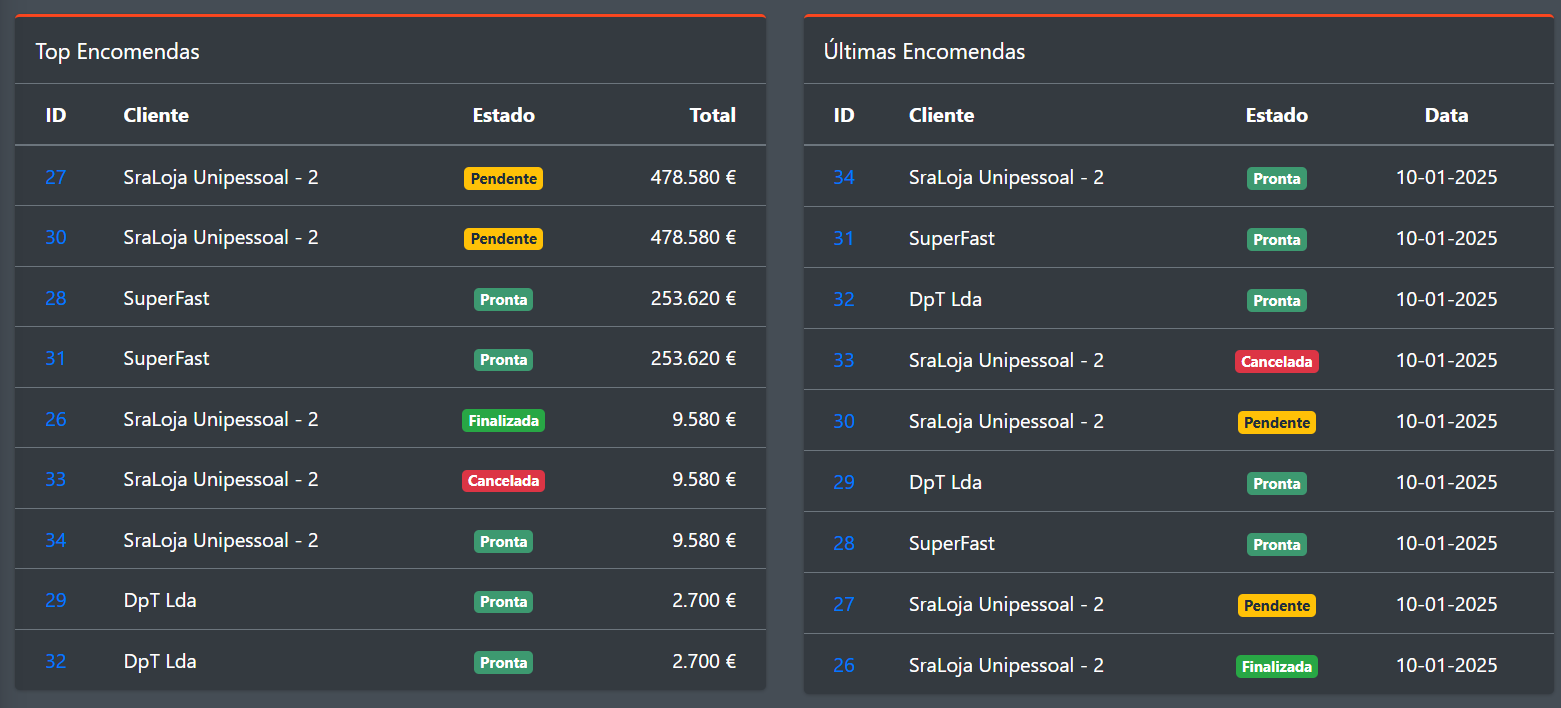Click the Cancelada badge in Top Encomendas

click(x=503, y=481)
